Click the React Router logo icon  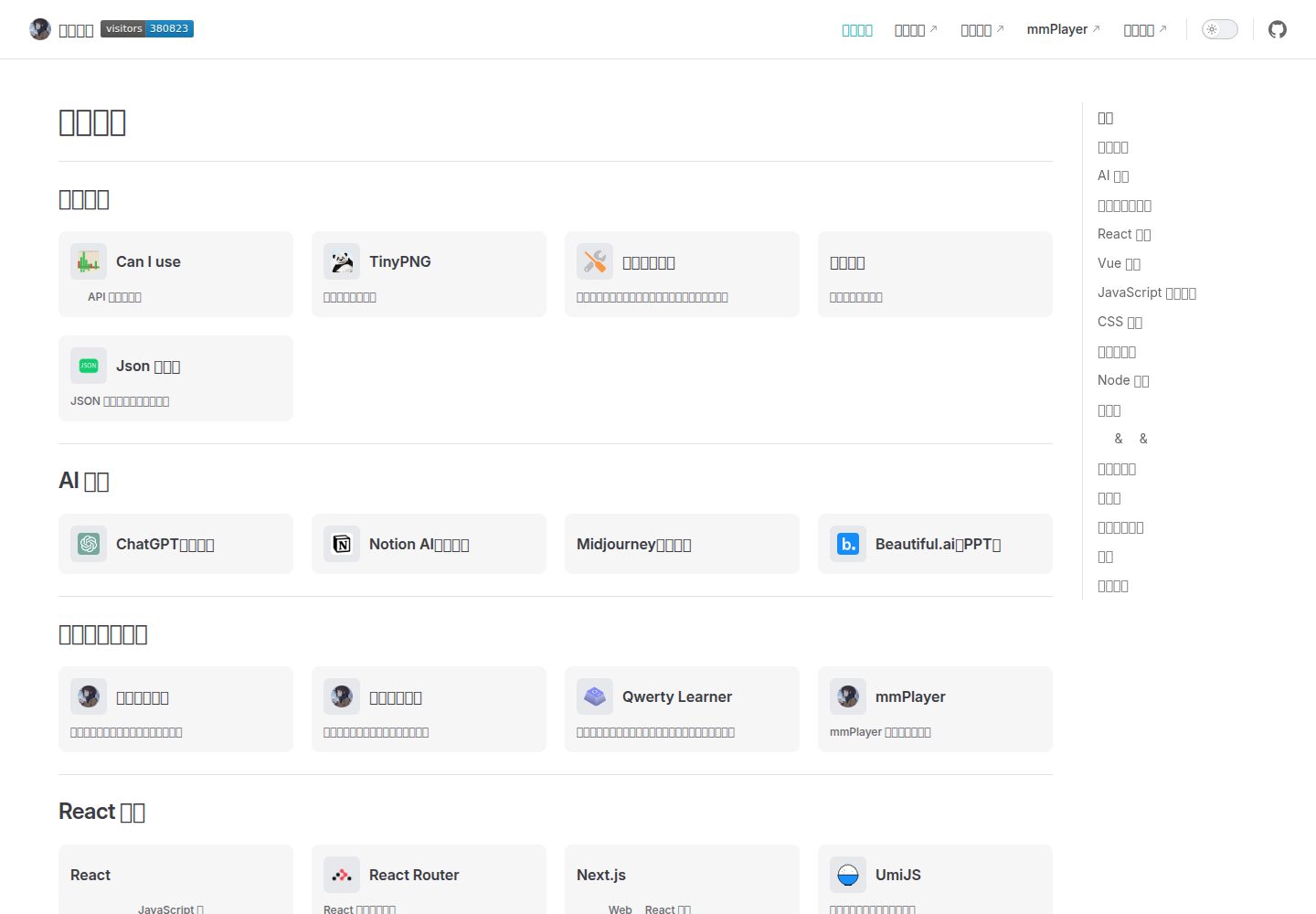tap(342, 875)
